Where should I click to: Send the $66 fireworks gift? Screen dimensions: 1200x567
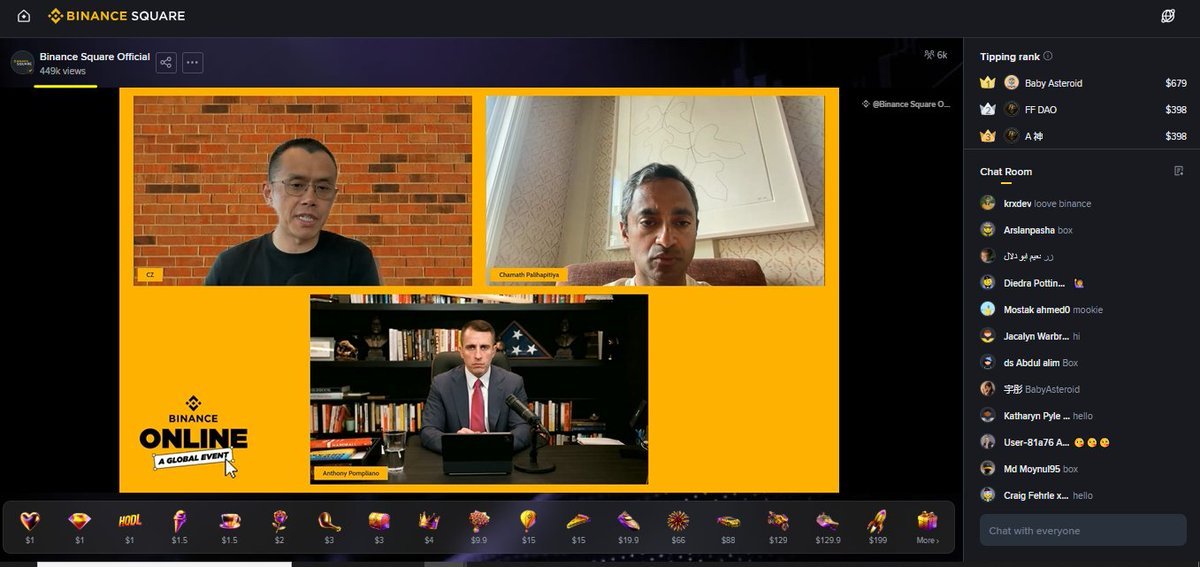[x=678, y=526]
